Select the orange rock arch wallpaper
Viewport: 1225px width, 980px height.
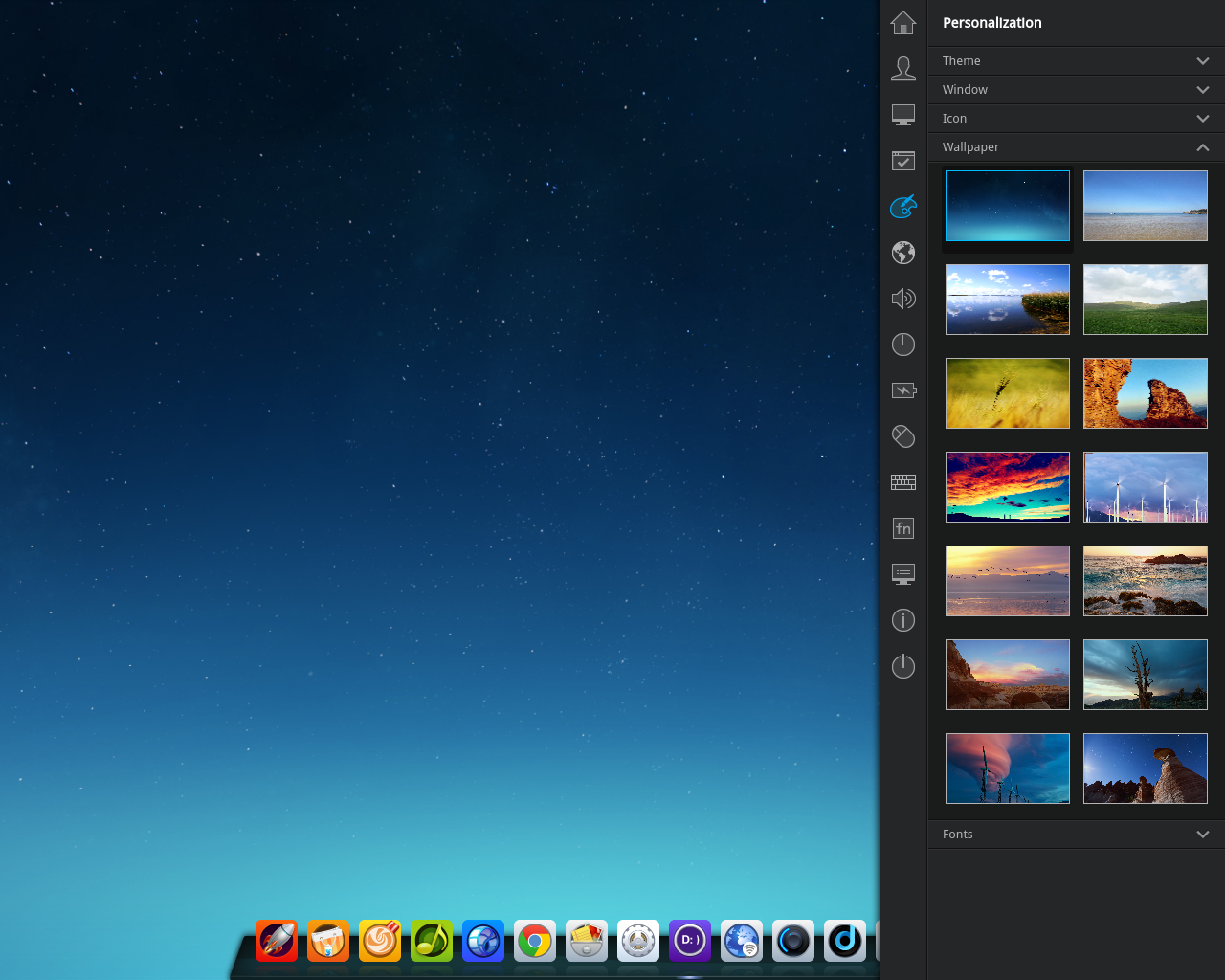[1146, 393]
